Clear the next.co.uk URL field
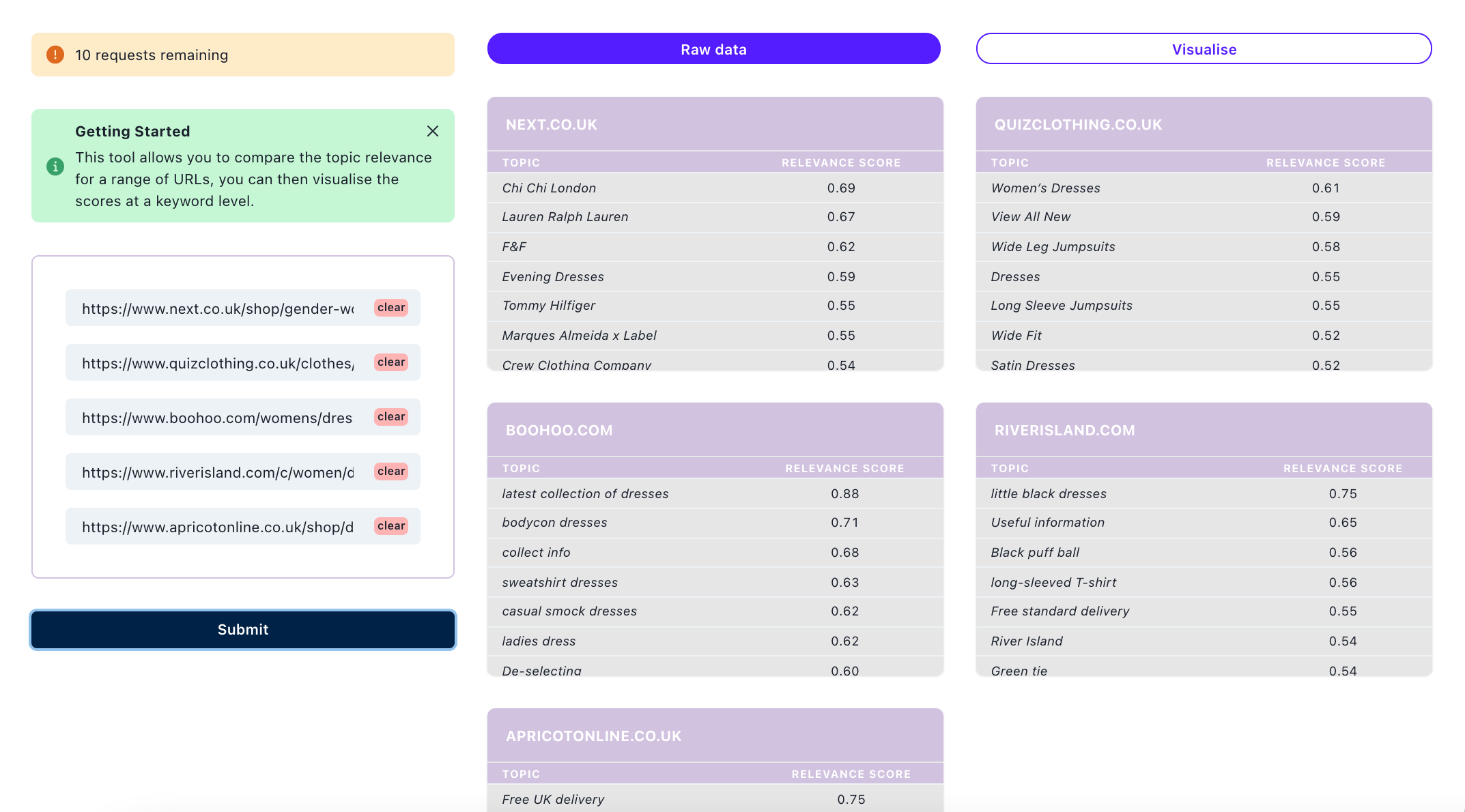The image size is (1465, 812). tap(391, 308)
